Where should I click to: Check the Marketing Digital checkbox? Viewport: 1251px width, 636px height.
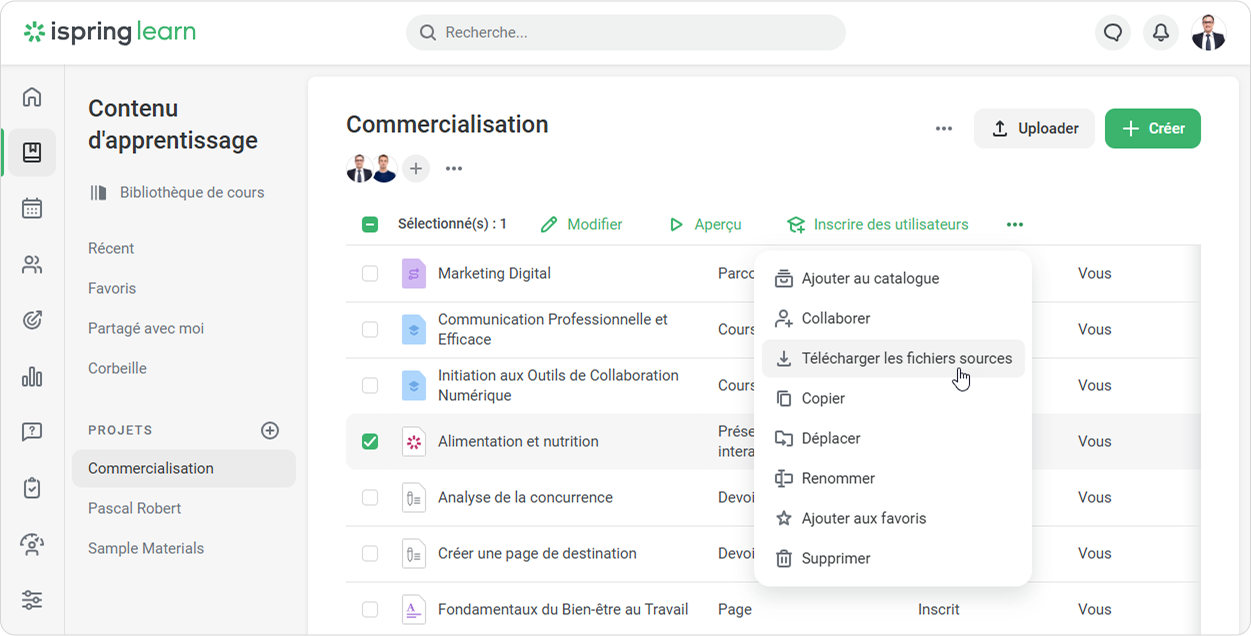370,273
